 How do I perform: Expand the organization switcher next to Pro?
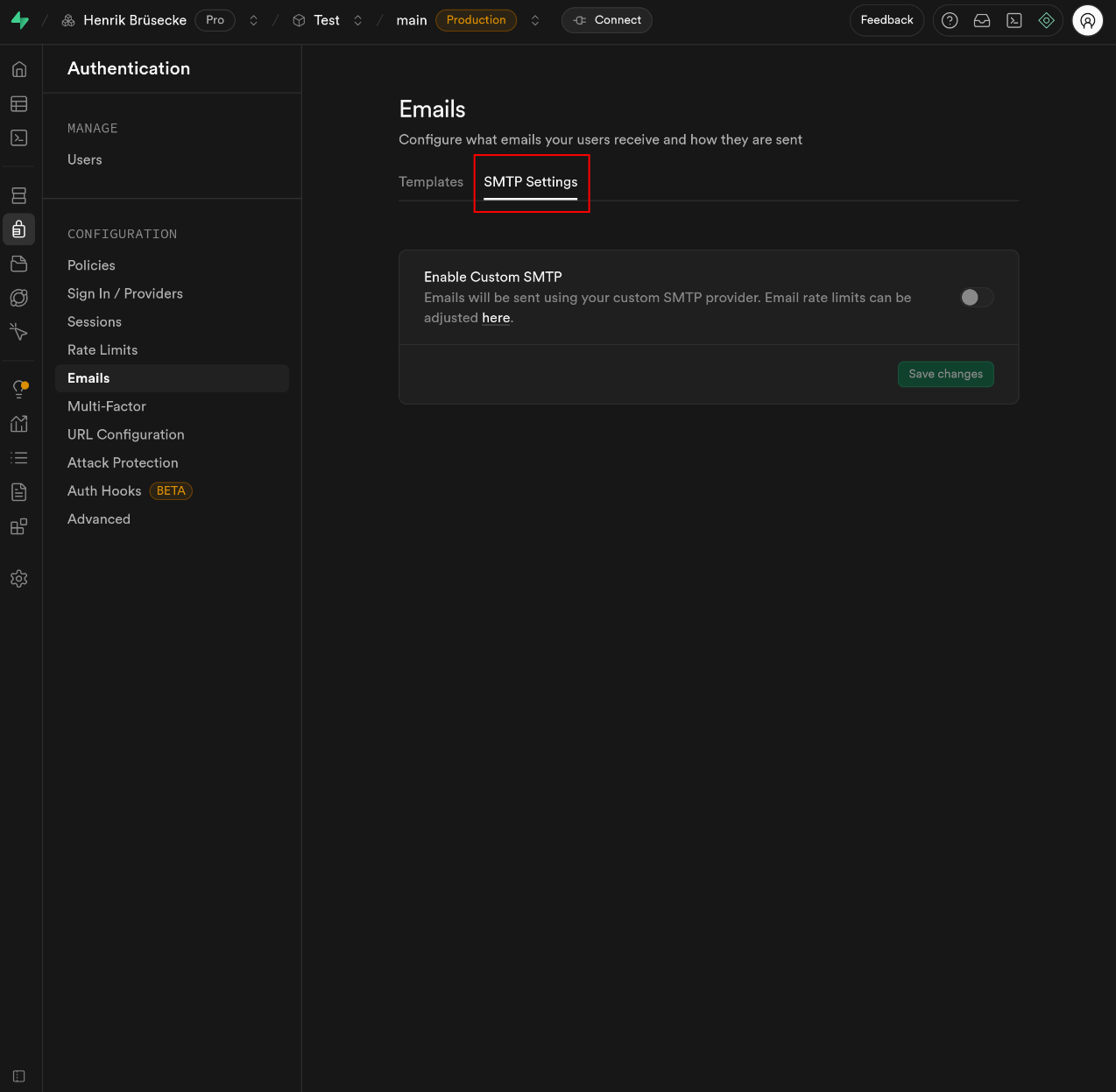254,20
